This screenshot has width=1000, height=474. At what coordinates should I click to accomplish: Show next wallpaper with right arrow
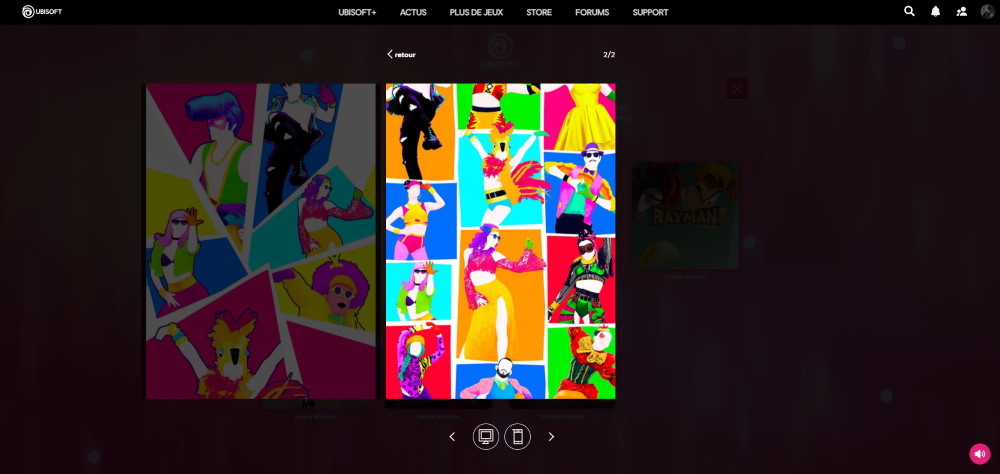click(x=552, y=436)
